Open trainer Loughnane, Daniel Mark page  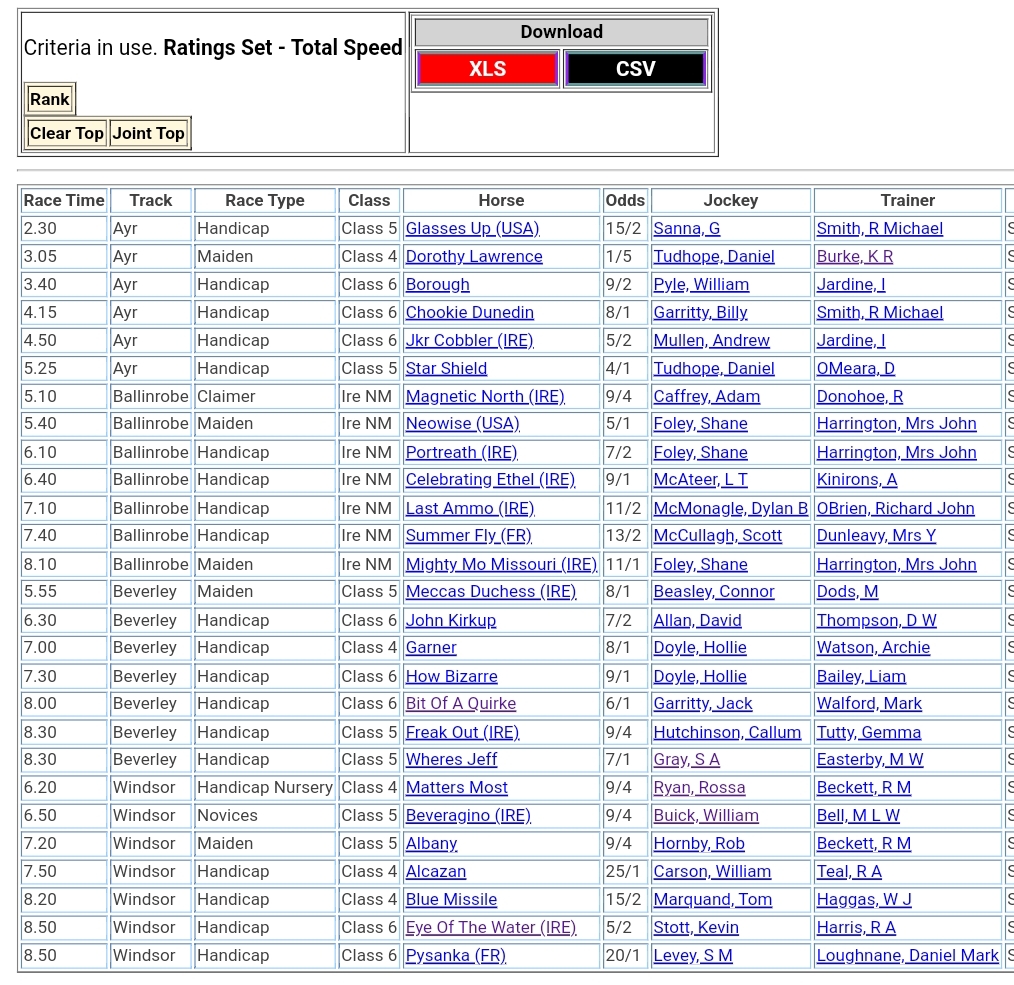click(907, 956)
